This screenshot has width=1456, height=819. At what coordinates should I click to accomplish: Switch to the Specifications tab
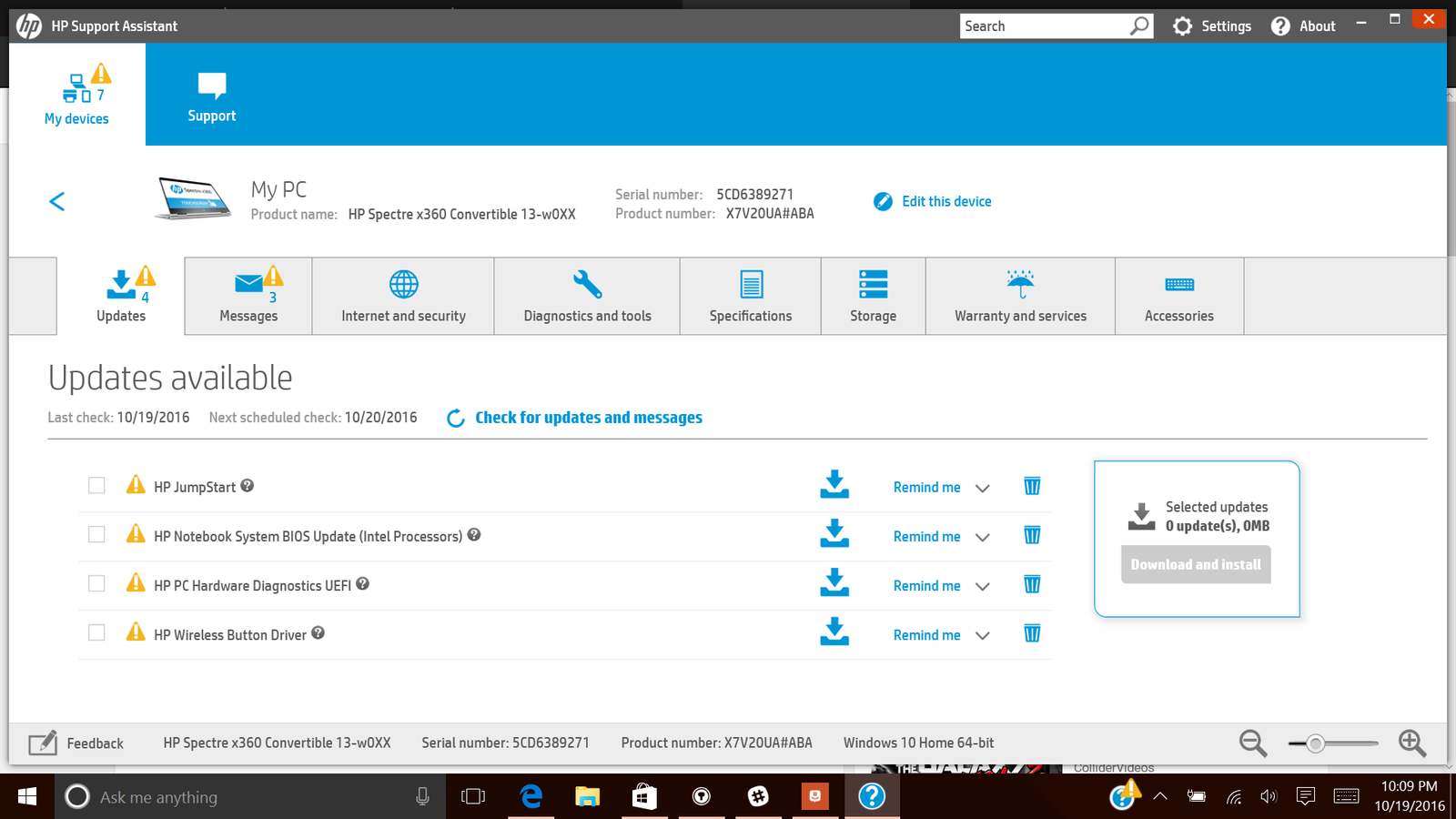(750, 296)
